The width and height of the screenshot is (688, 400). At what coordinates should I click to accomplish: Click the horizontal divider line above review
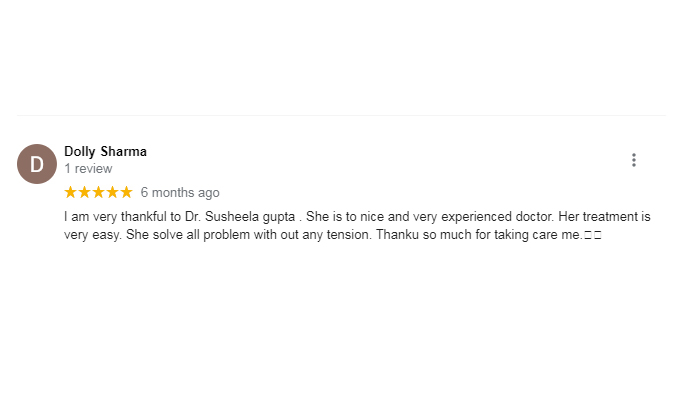coord(341,116)
